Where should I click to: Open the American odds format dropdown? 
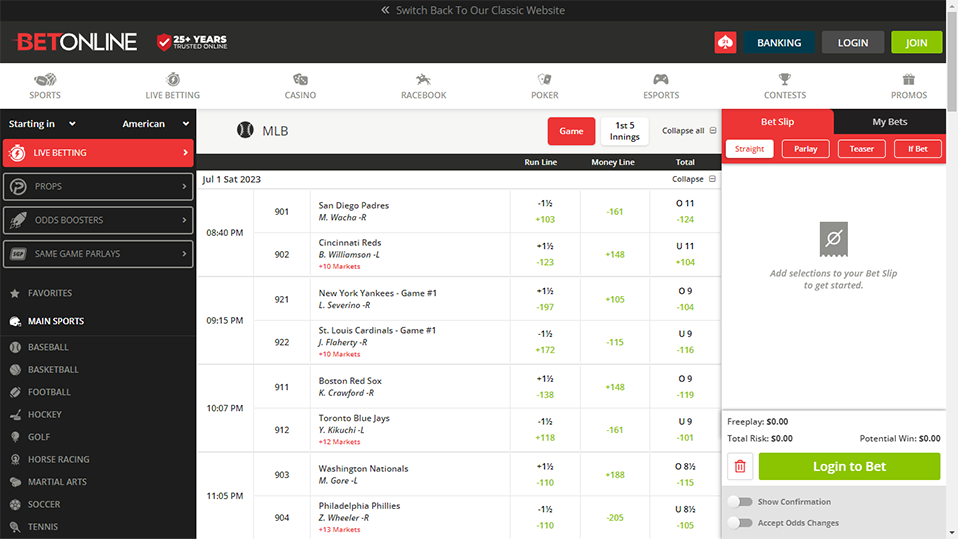coord(155,124)
